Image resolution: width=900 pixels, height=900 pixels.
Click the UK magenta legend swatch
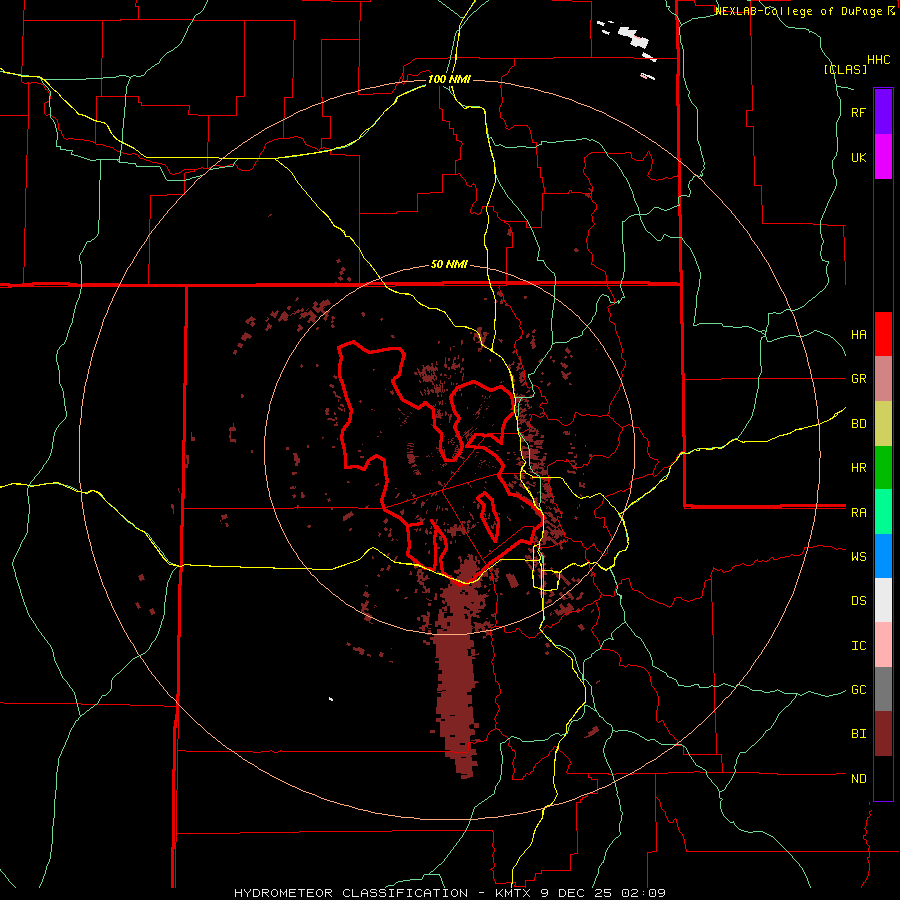tap(883, 157)
